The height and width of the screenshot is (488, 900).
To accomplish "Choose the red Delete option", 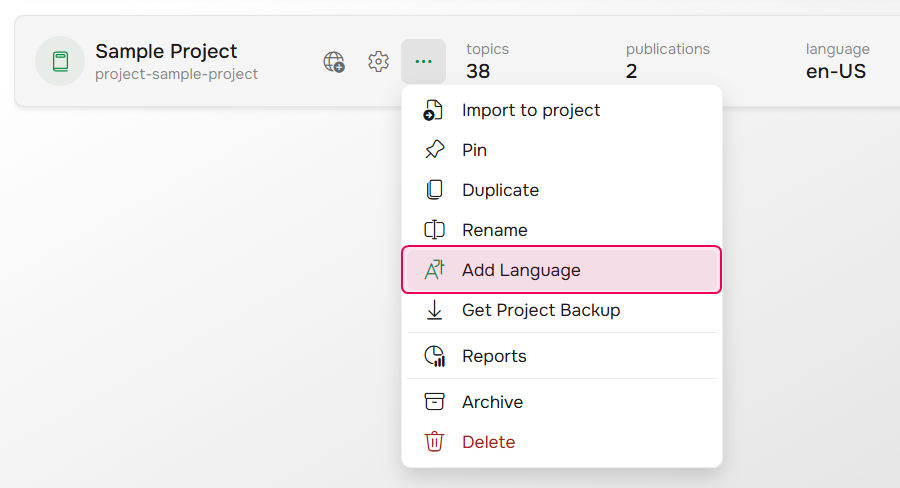I will click(561, 441).
